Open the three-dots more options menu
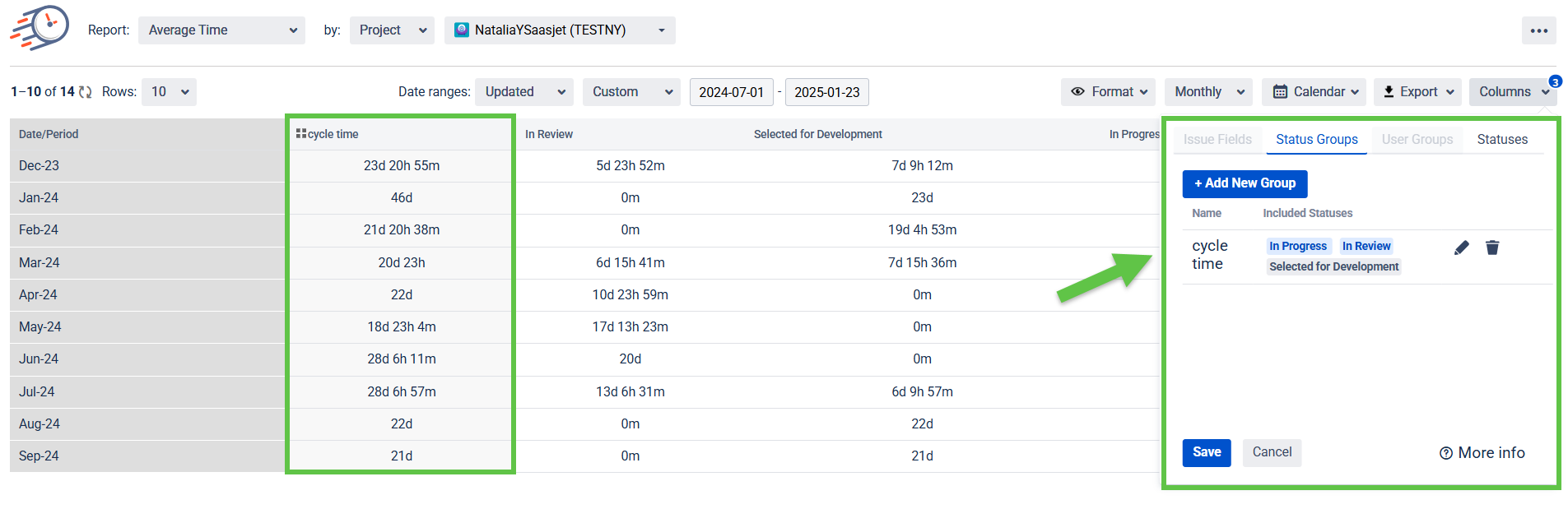The width and height of the screenshot is (1568, 509). tap(1538, 30)
